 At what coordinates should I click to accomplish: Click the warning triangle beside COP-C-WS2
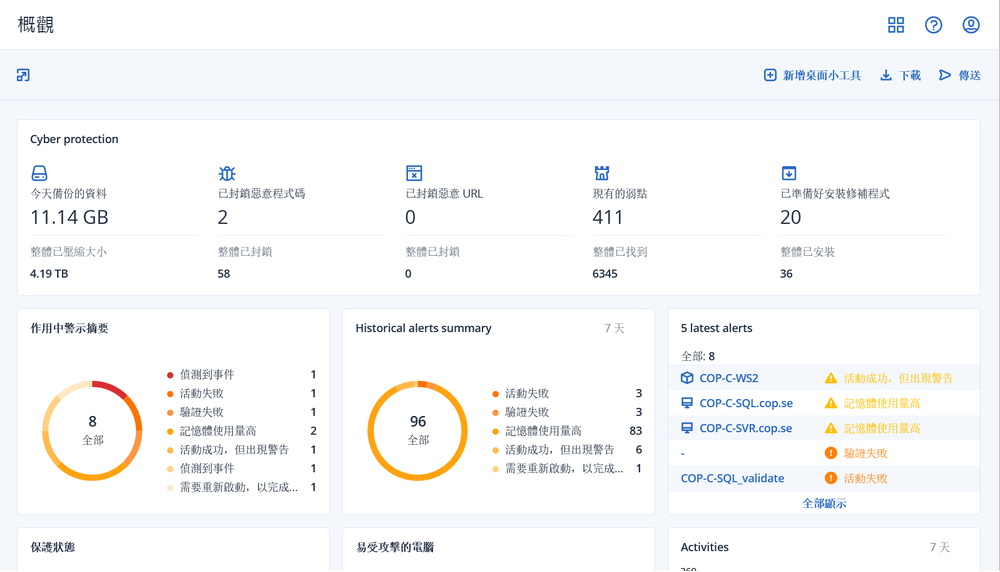[x=830, y=378]
